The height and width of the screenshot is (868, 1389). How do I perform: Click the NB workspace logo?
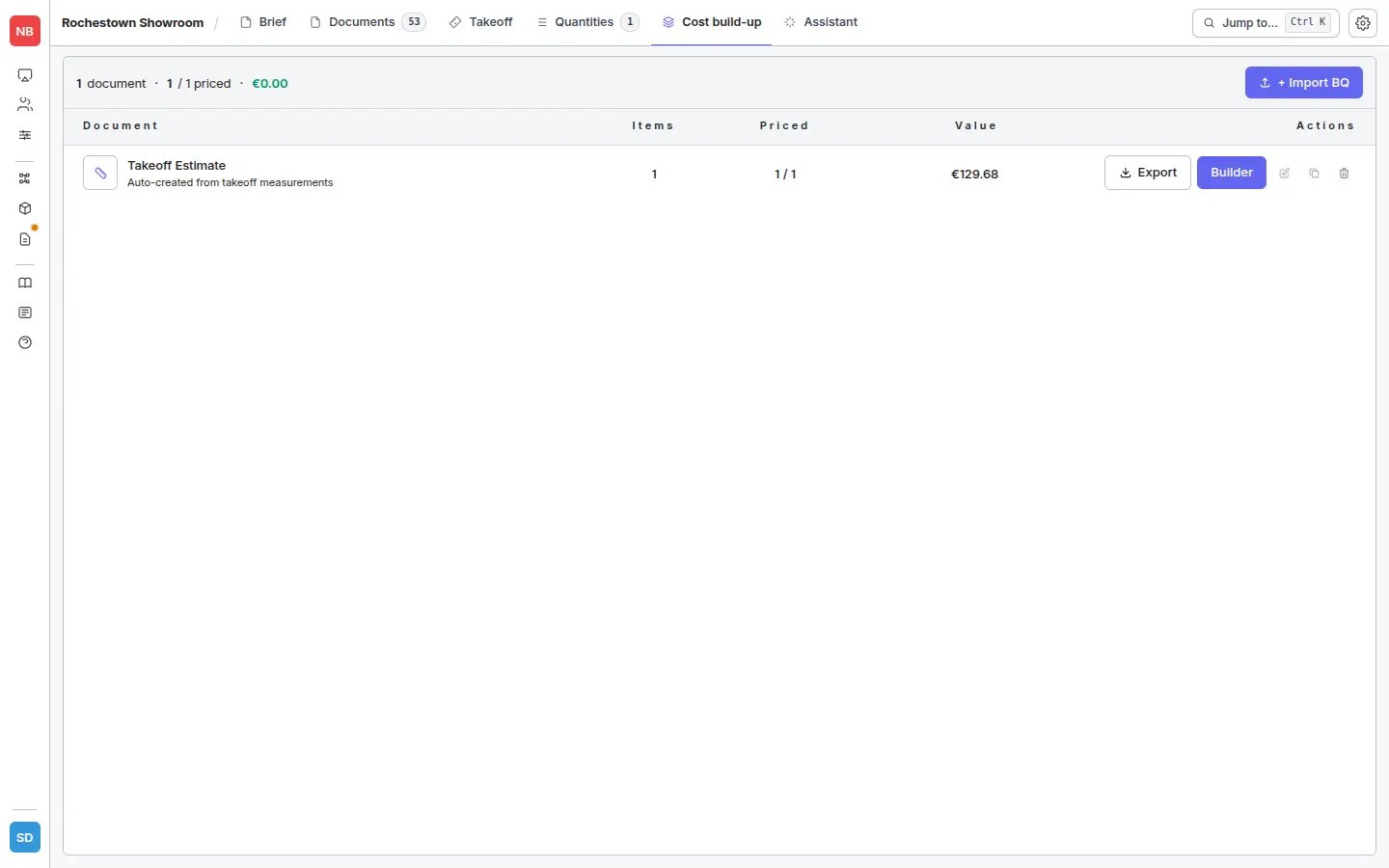[25, 31]
